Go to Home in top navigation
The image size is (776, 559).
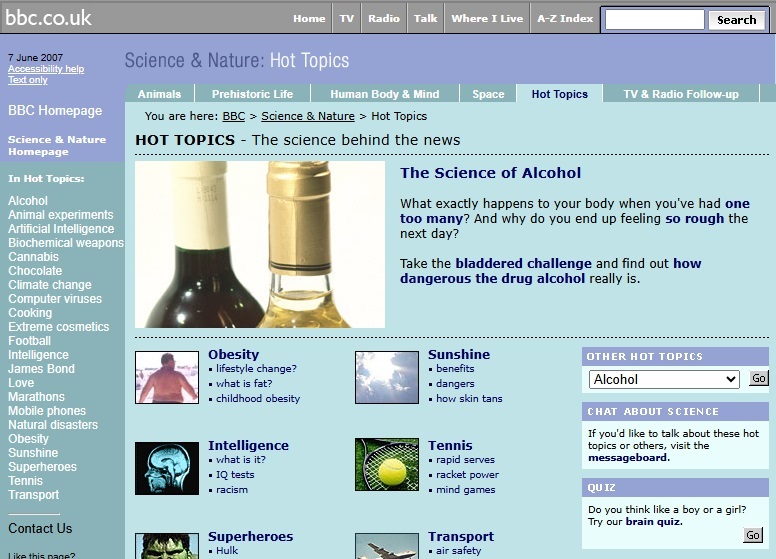coord(309,18)
